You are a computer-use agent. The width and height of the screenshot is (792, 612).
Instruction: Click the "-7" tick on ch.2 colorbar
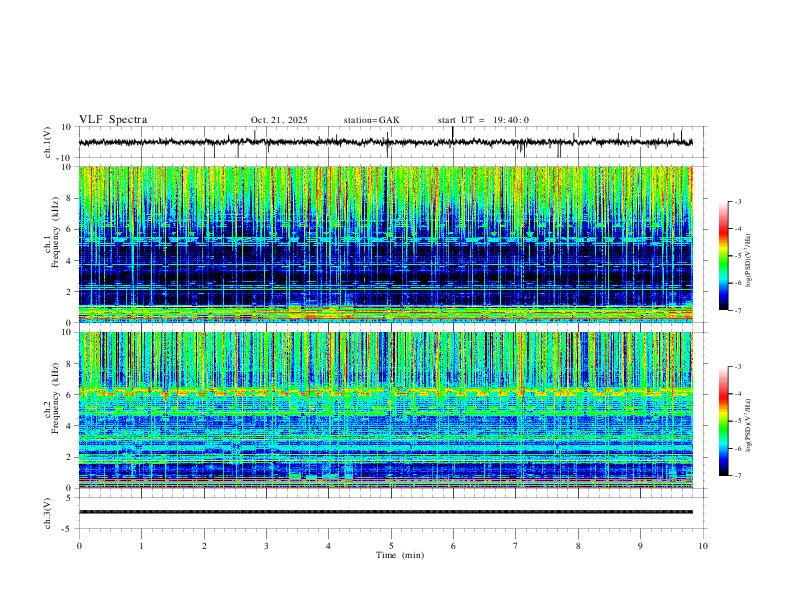pos(738,476)
